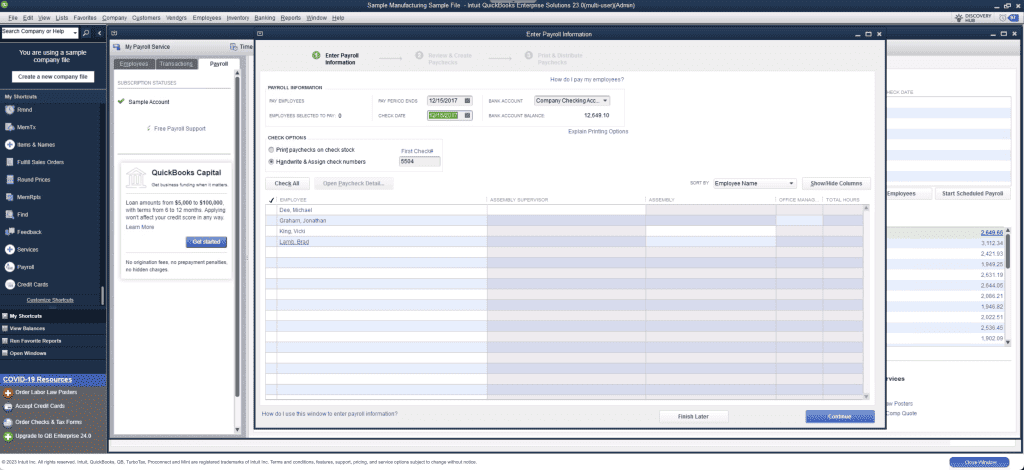This screenshot has width=1024, height=470.
Task: Open the Bank Account dropdown
Action: tap(571, 101)
